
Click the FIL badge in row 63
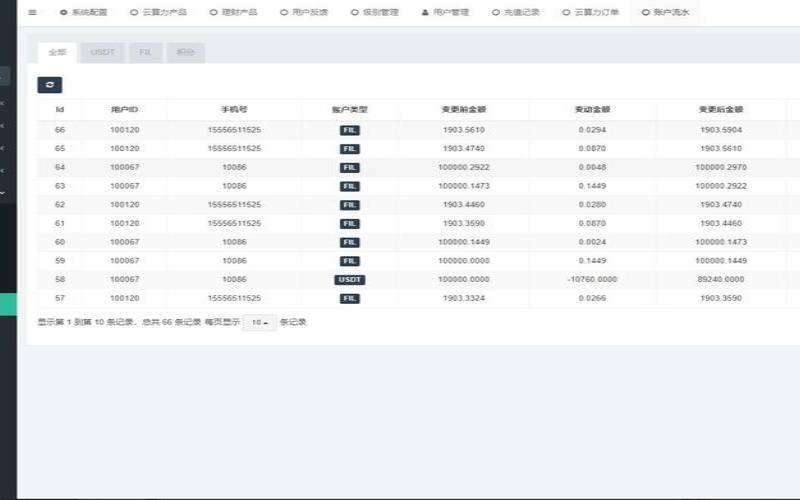pos(349,186)
